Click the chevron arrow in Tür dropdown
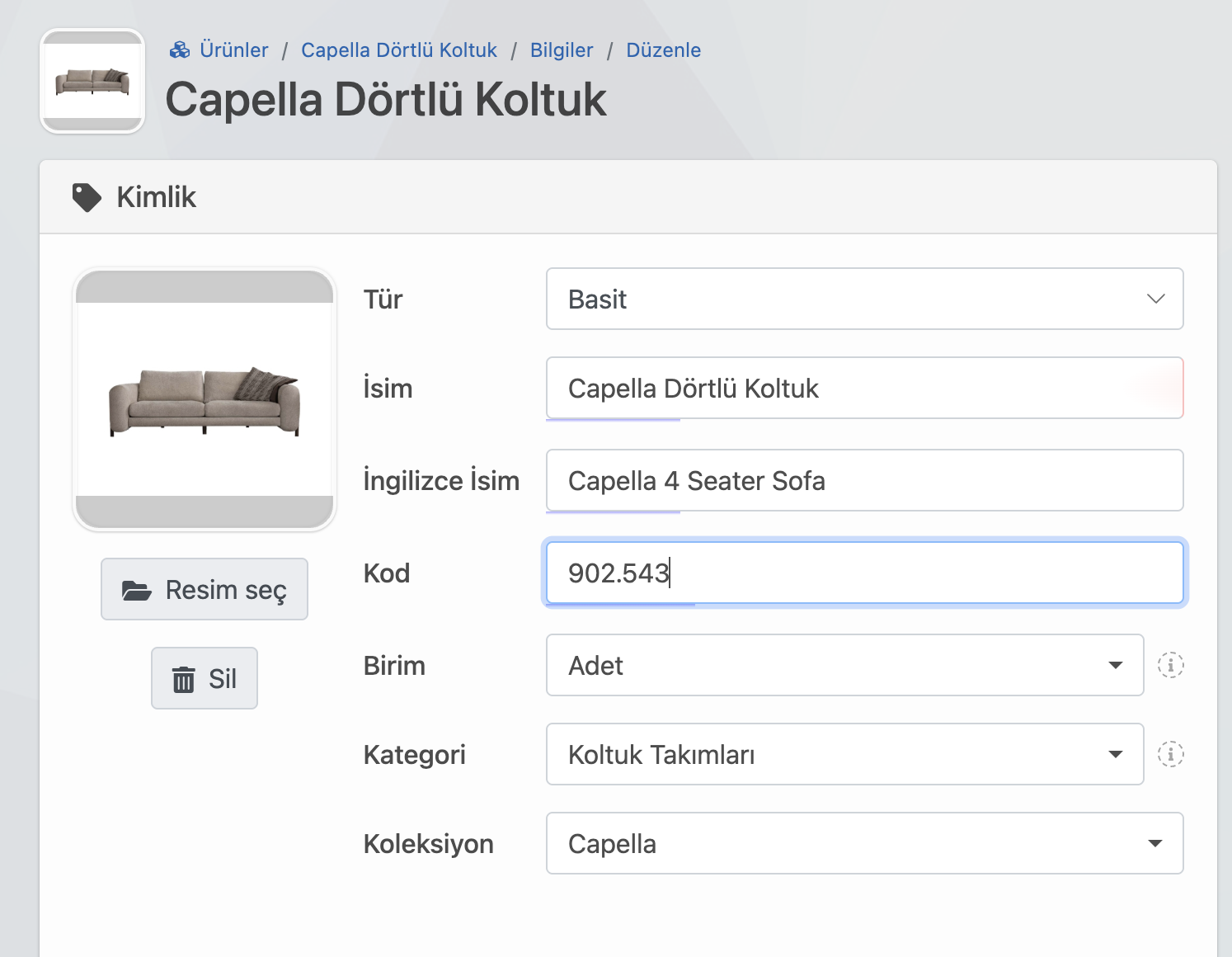 [1156, 299]
